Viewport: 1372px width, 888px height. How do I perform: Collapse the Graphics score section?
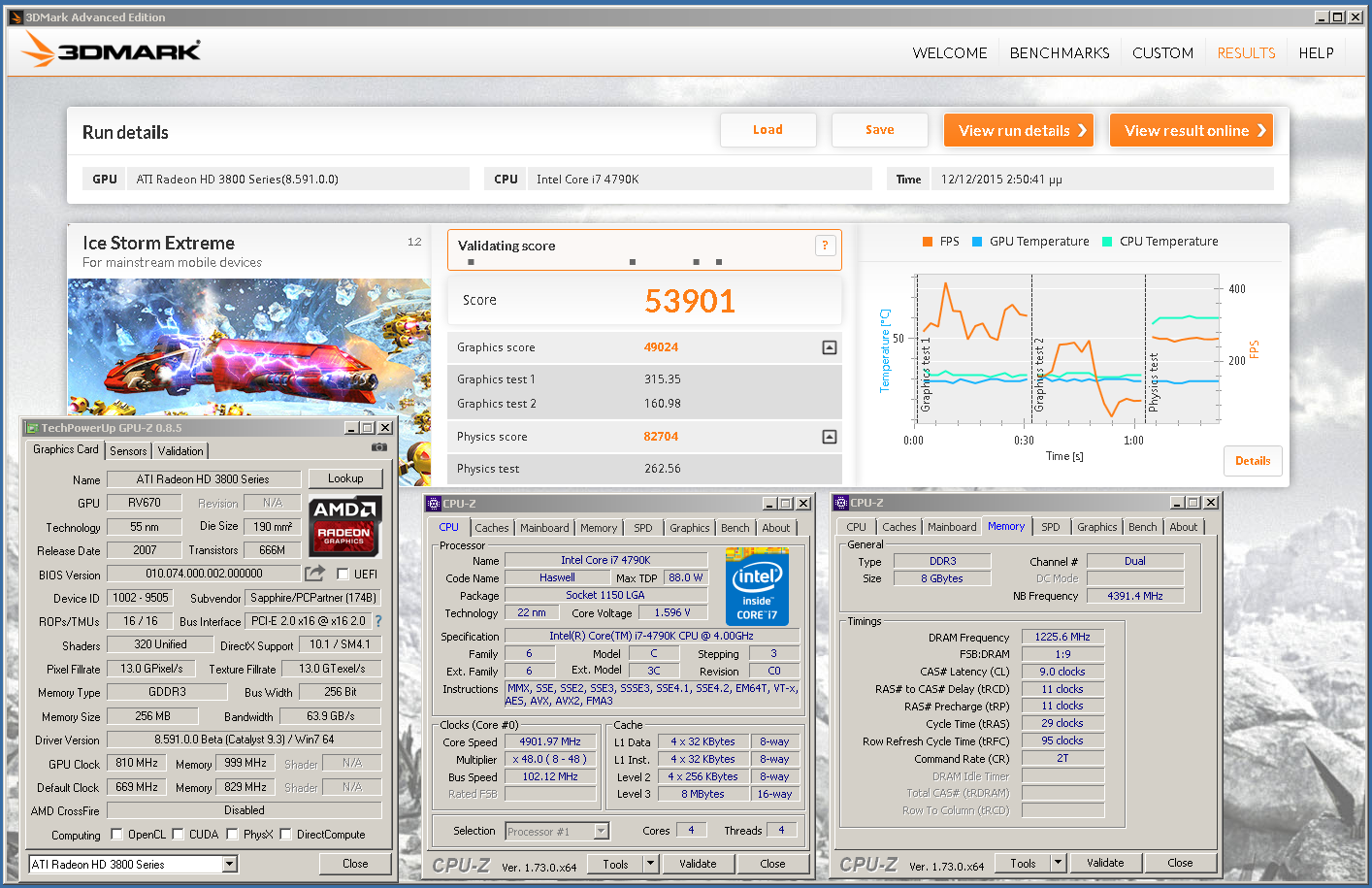[x=830, y=347]
